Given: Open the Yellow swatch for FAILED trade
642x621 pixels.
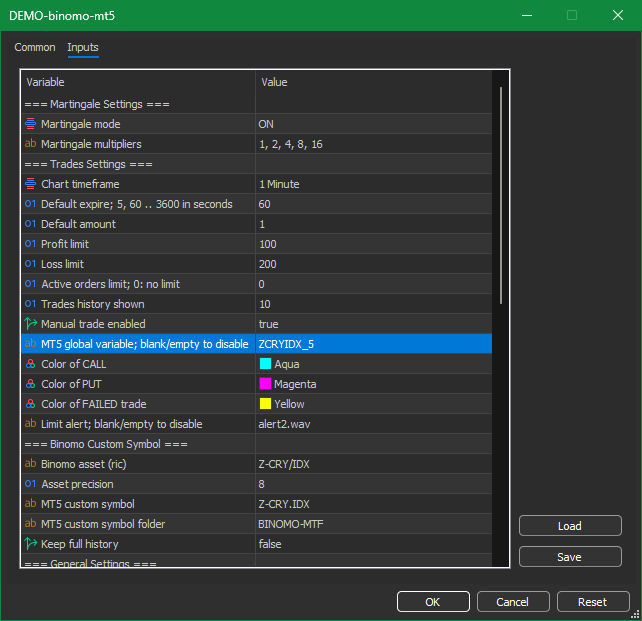Looking at the screenshot, I should click(265, 404).
